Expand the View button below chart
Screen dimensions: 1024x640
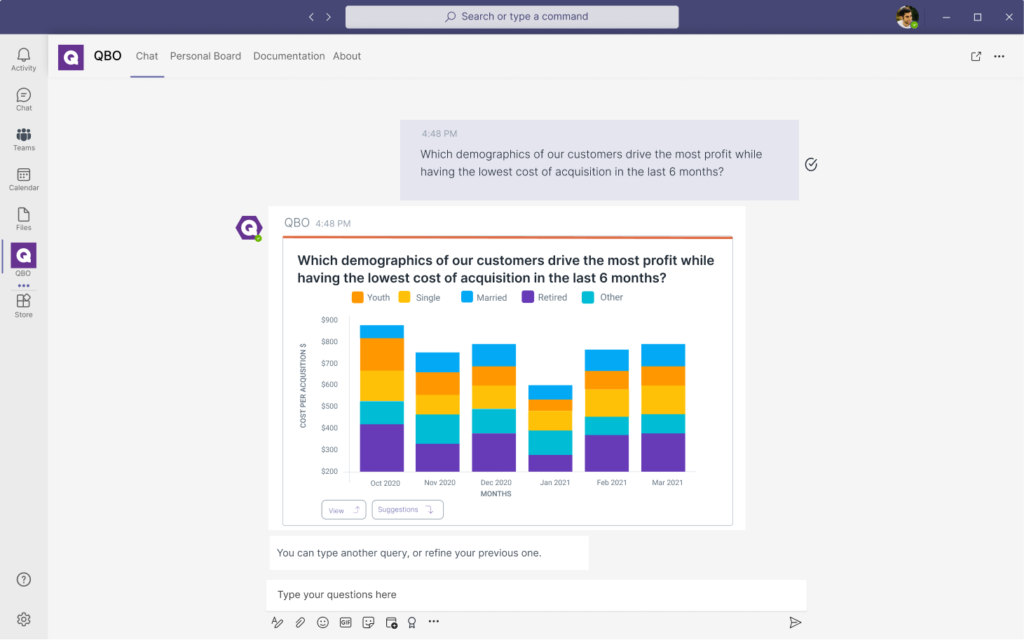343,510
